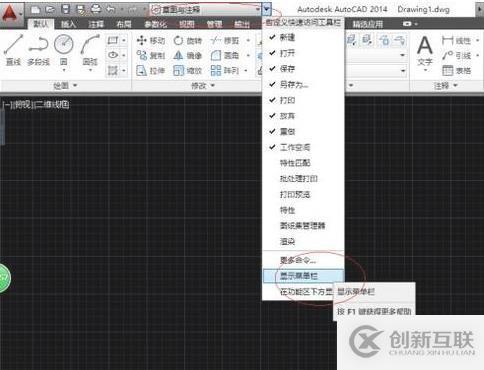Uncheck 放弃 in the quick access menu
The height and width of the screenshot is (370, 484).
pyautogui.click(x=303, y=116)
